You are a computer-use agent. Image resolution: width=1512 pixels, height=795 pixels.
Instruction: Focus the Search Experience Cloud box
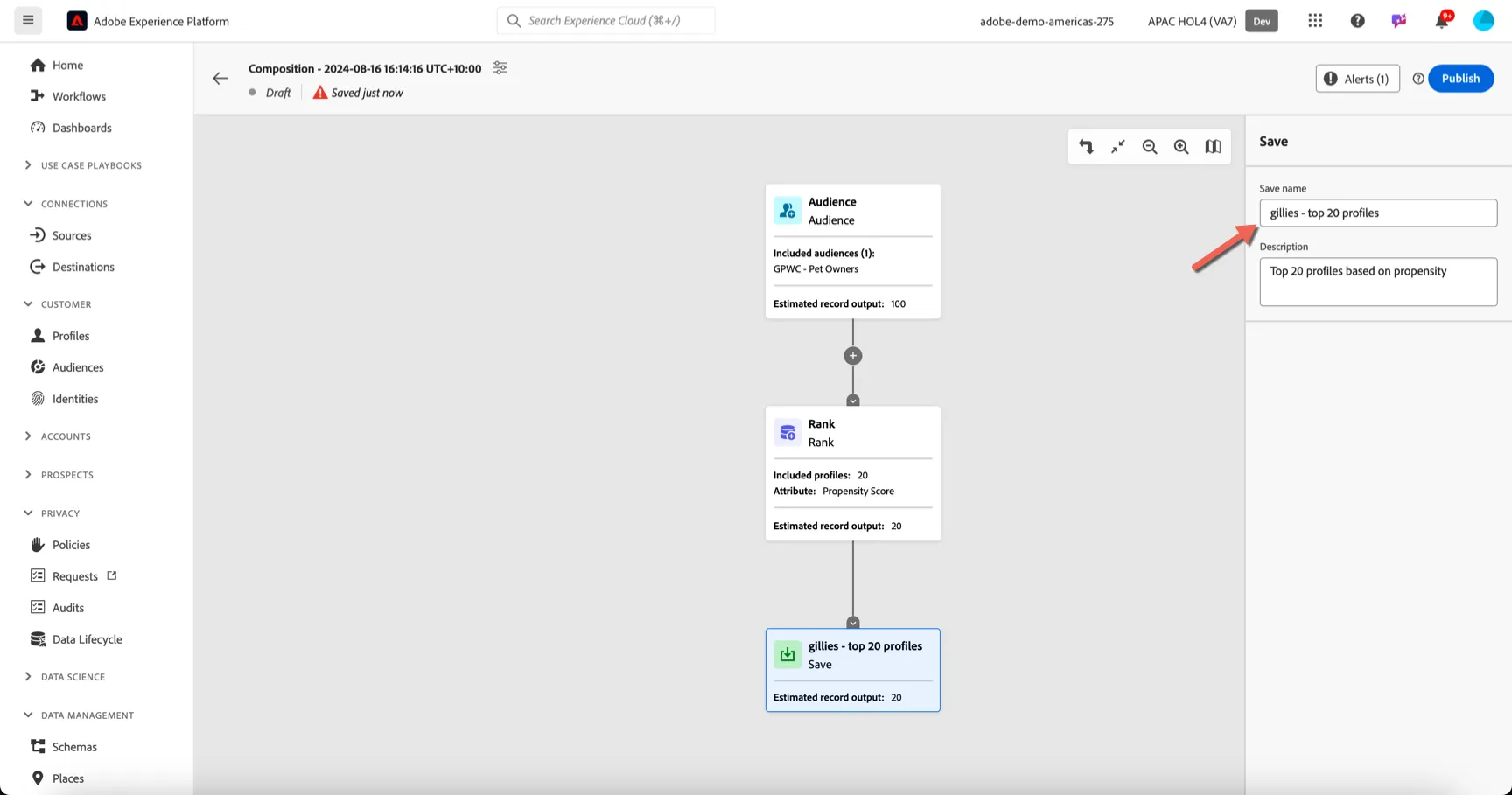click(605, 21)
